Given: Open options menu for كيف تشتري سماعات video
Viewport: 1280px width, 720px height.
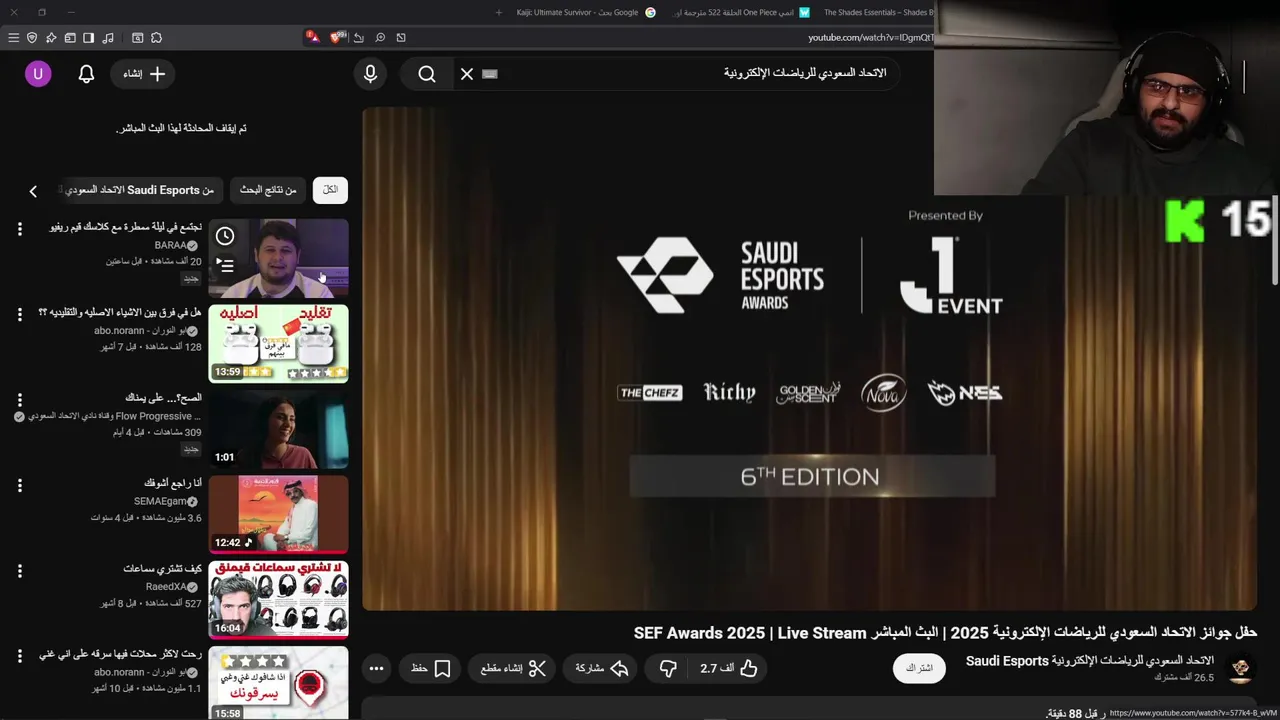Looking at the screenshot, I should click(x=19, y=572).
